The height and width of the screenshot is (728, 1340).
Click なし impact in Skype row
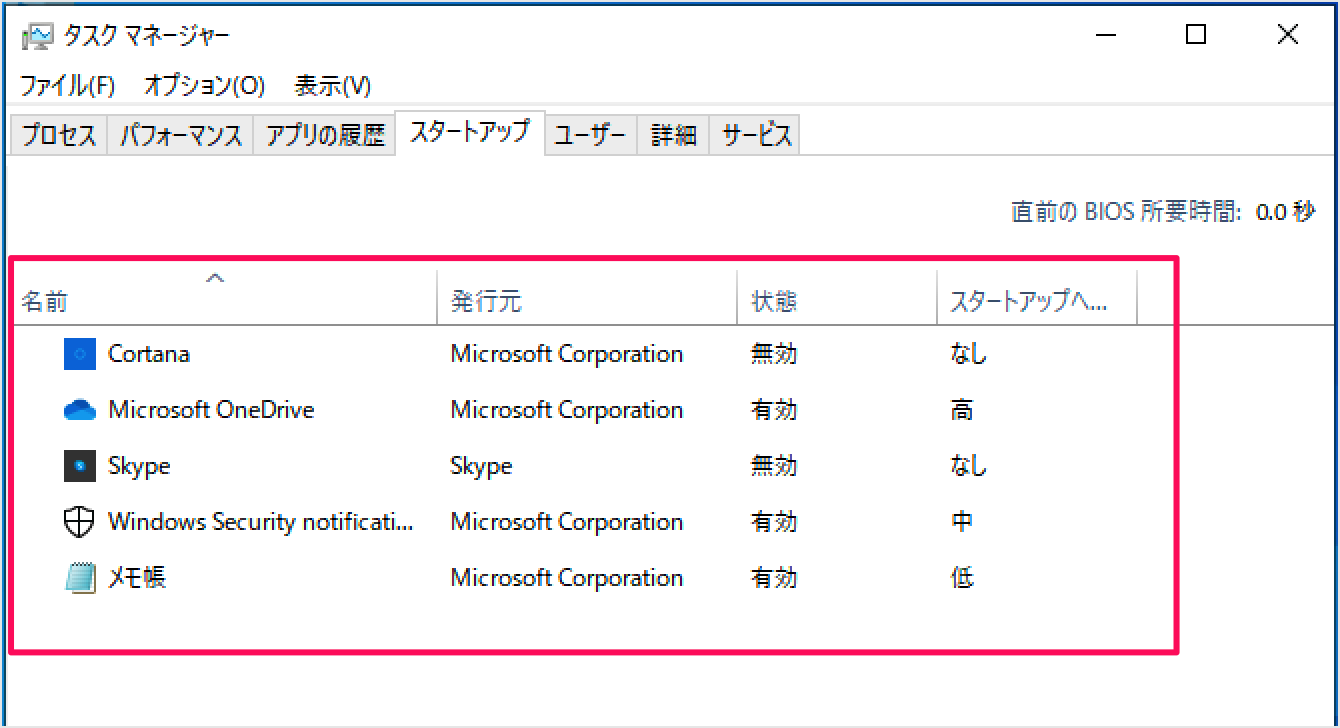pyautogui.click(x=968, y=466)
